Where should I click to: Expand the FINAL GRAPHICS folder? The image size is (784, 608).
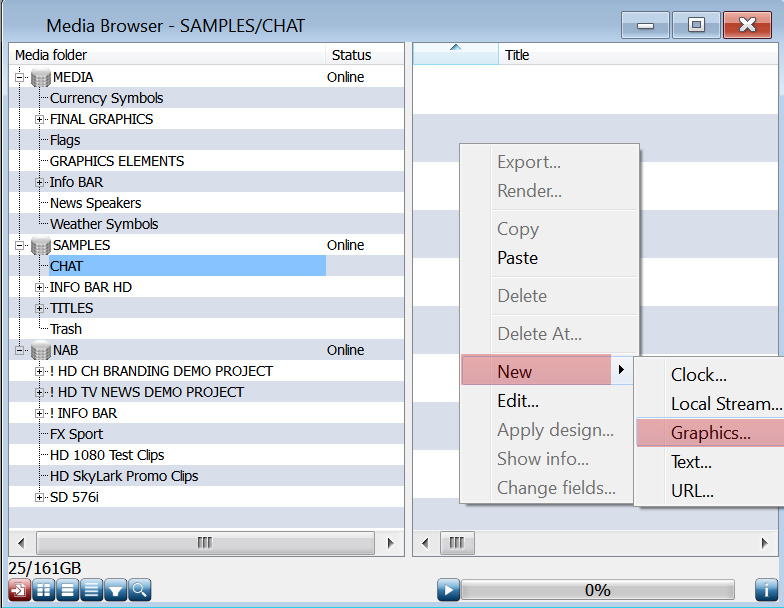click(40, 120)
